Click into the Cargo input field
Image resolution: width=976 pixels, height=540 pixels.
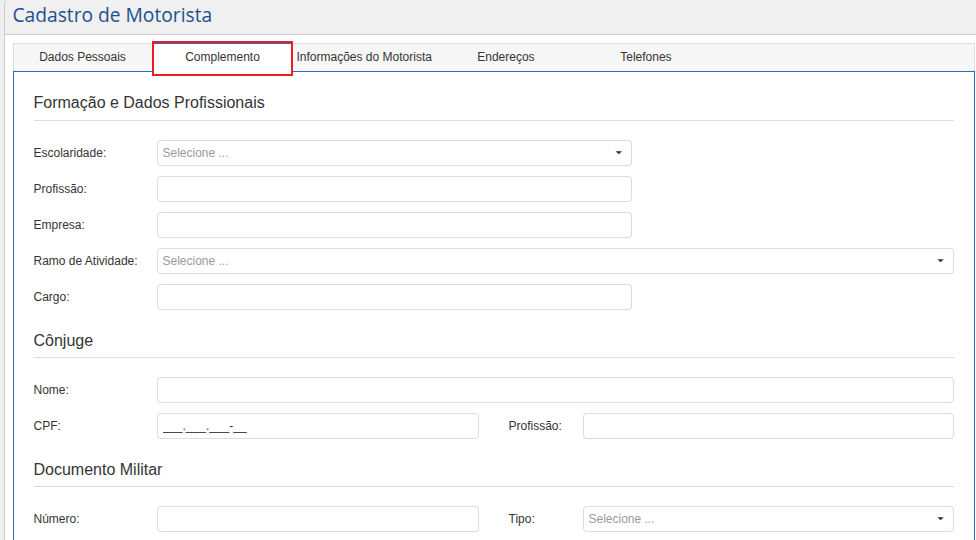394,297
